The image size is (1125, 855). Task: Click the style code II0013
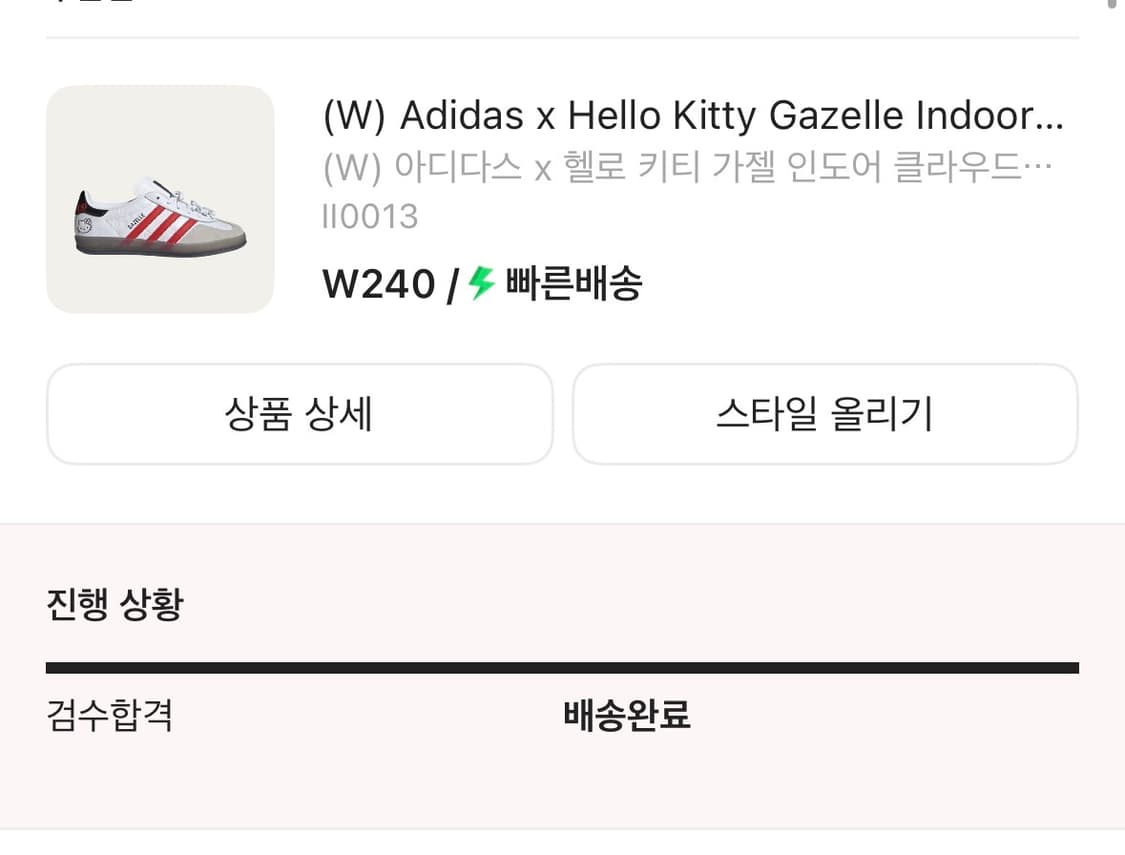tap(370, 215)
